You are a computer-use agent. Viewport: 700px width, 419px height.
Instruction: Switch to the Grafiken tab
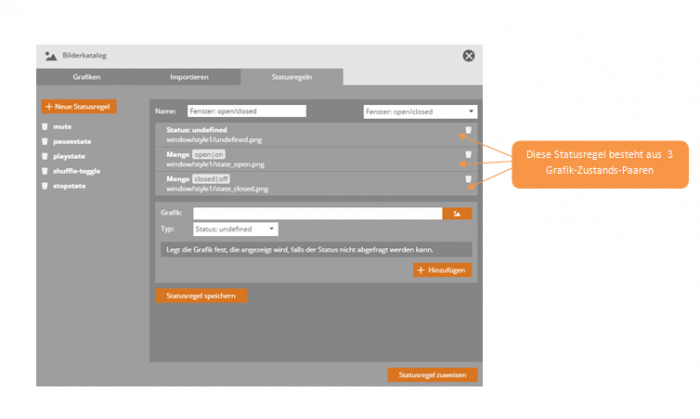point(86,76)
